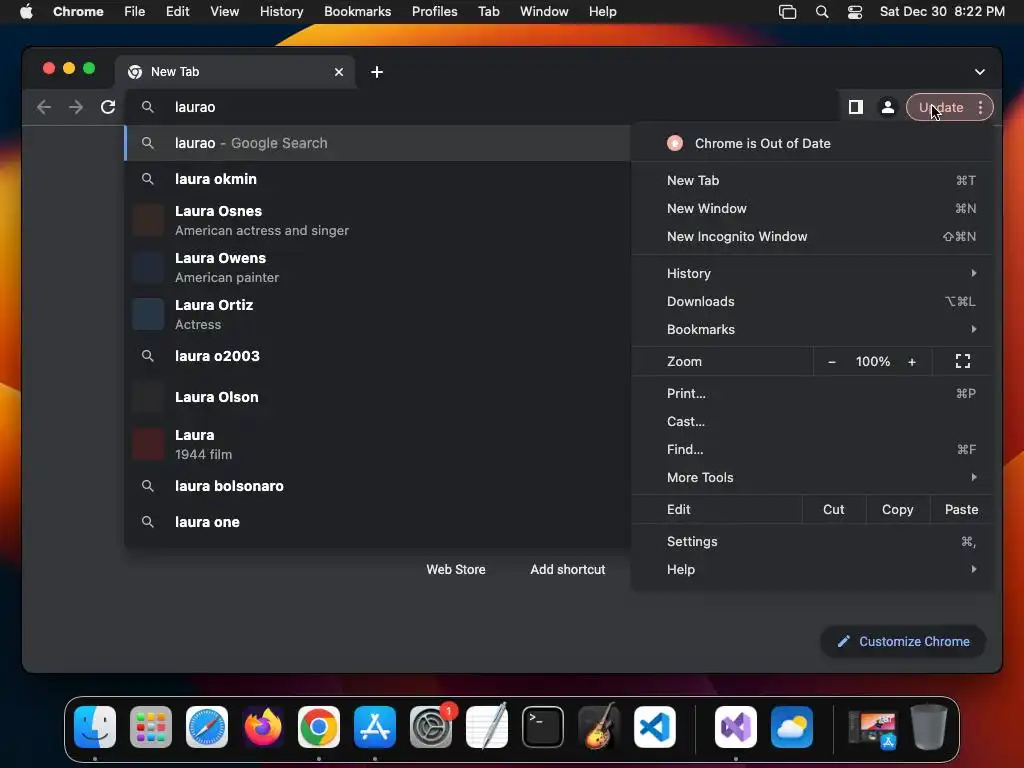Open Downloads from the menu

pyautogui.click(x=812, y=301)
